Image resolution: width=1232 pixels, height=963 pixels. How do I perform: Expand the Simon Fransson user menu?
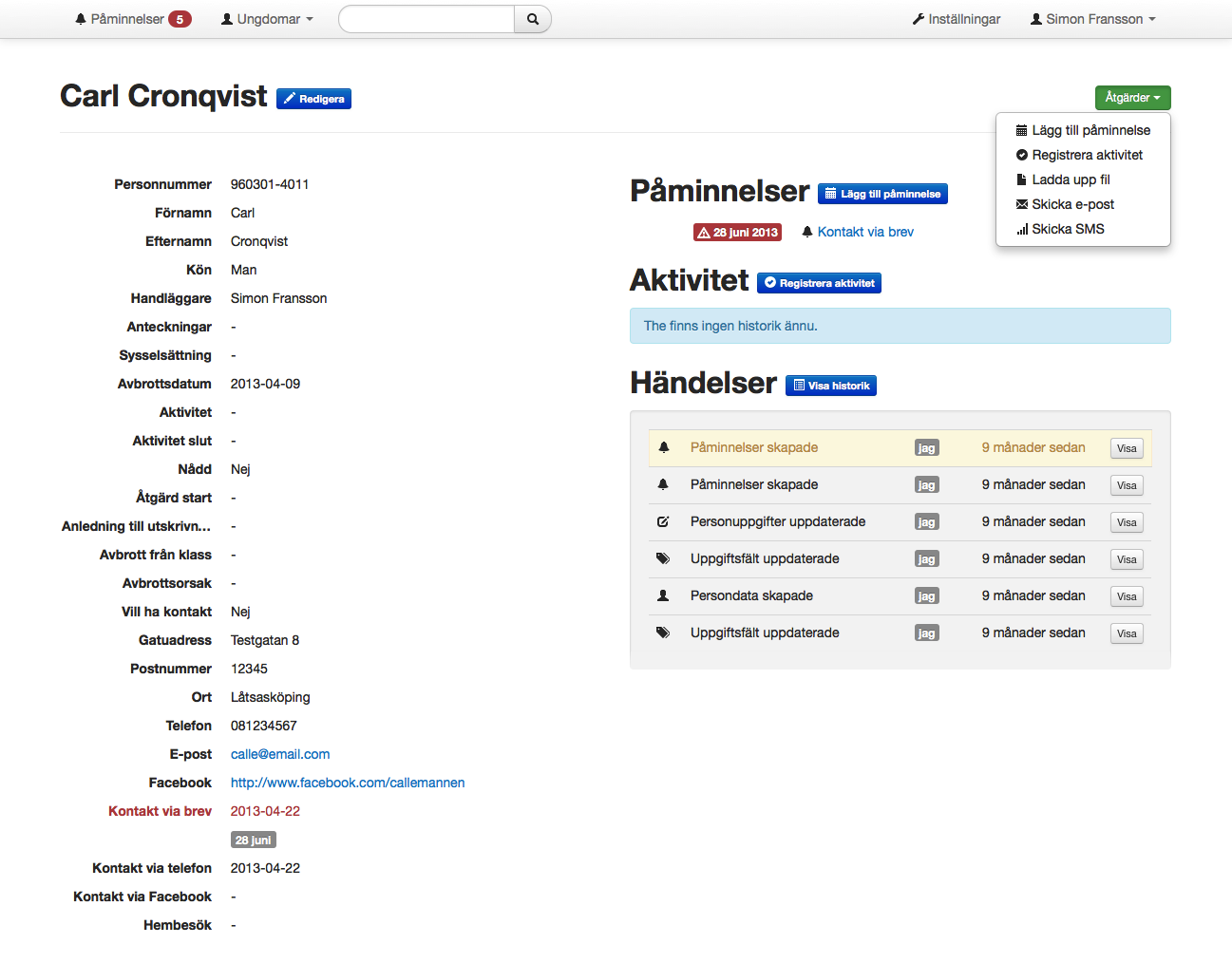pyautogui.click(x=1093, y=19)
